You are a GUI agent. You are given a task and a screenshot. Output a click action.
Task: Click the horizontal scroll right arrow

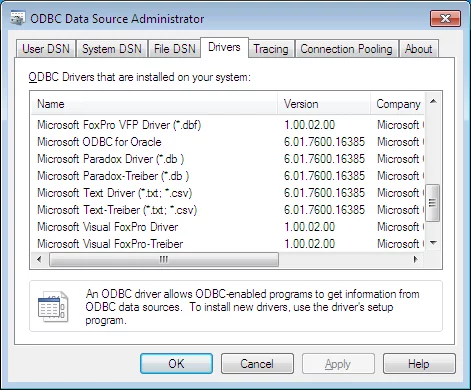[x=415, y=259]
